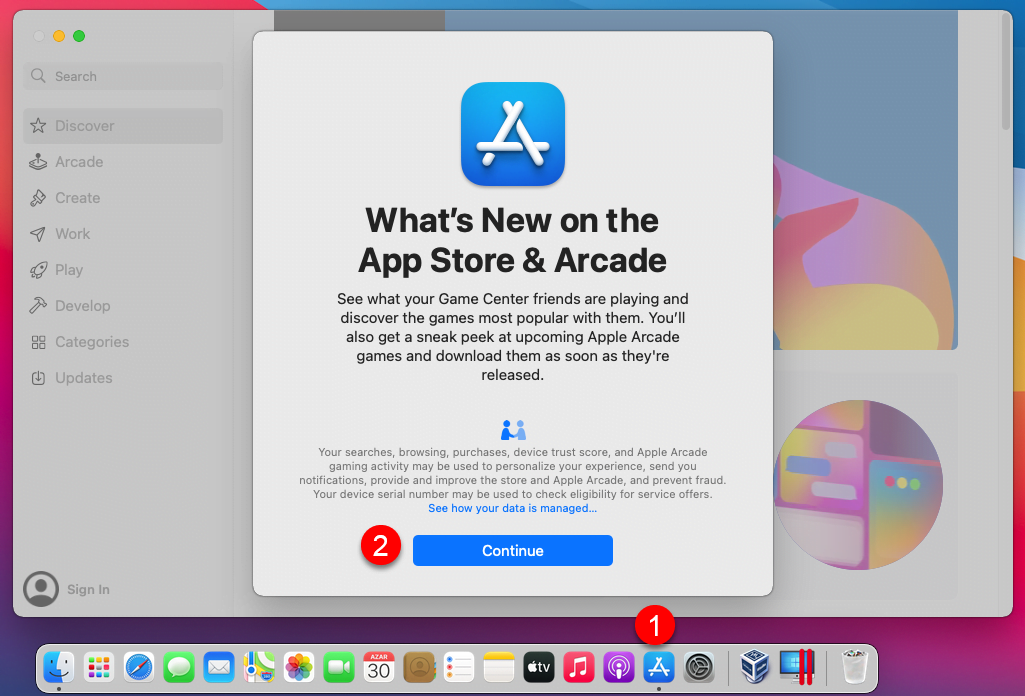1025x696 pixels.
Task: Open System Preferences from the Dock
Action: click(x=699, y=667)
